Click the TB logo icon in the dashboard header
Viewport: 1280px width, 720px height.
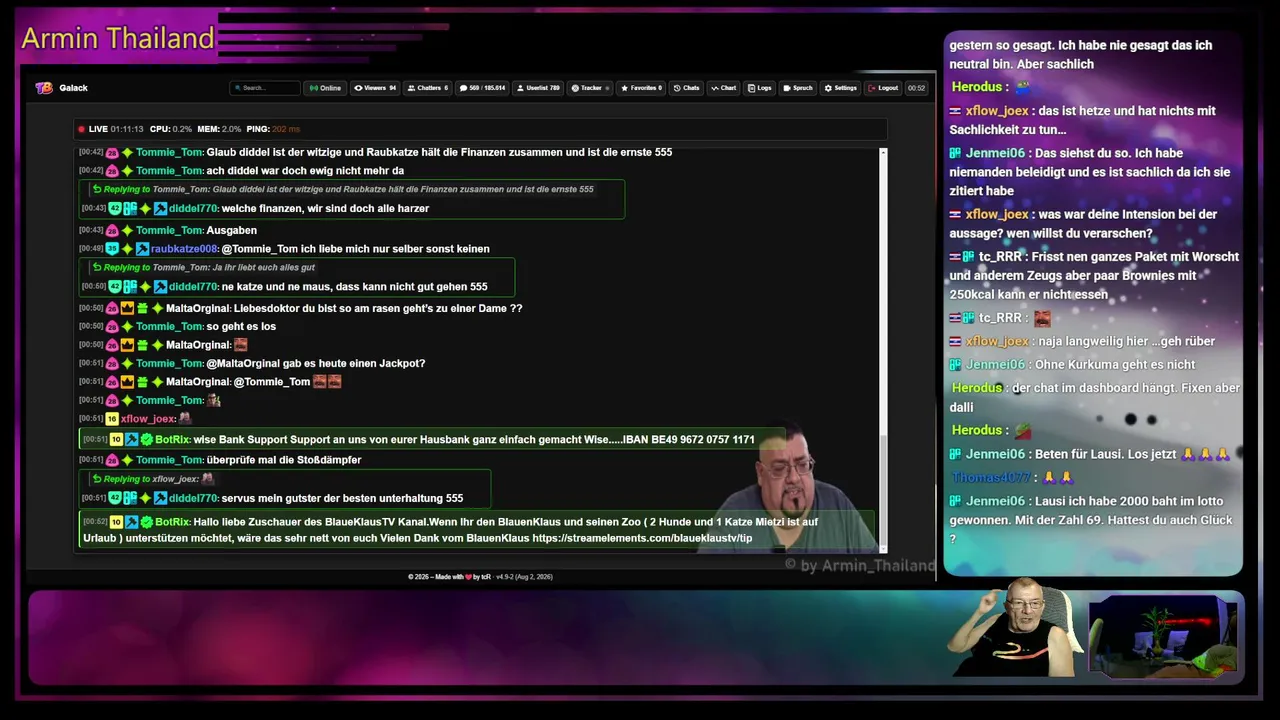43,88
